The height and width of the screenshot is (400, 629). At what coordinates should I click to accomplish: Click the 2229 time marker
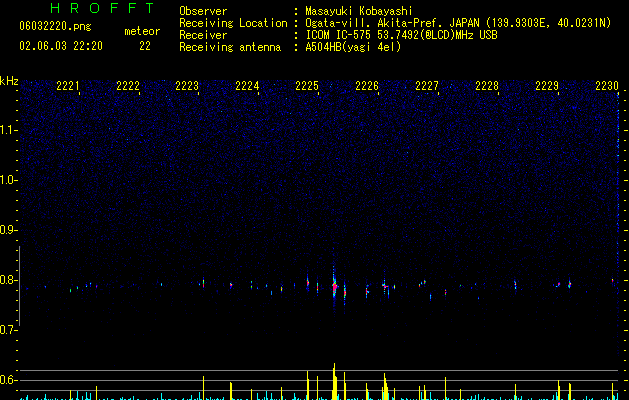pyautogui.click(x=547, y=86)
